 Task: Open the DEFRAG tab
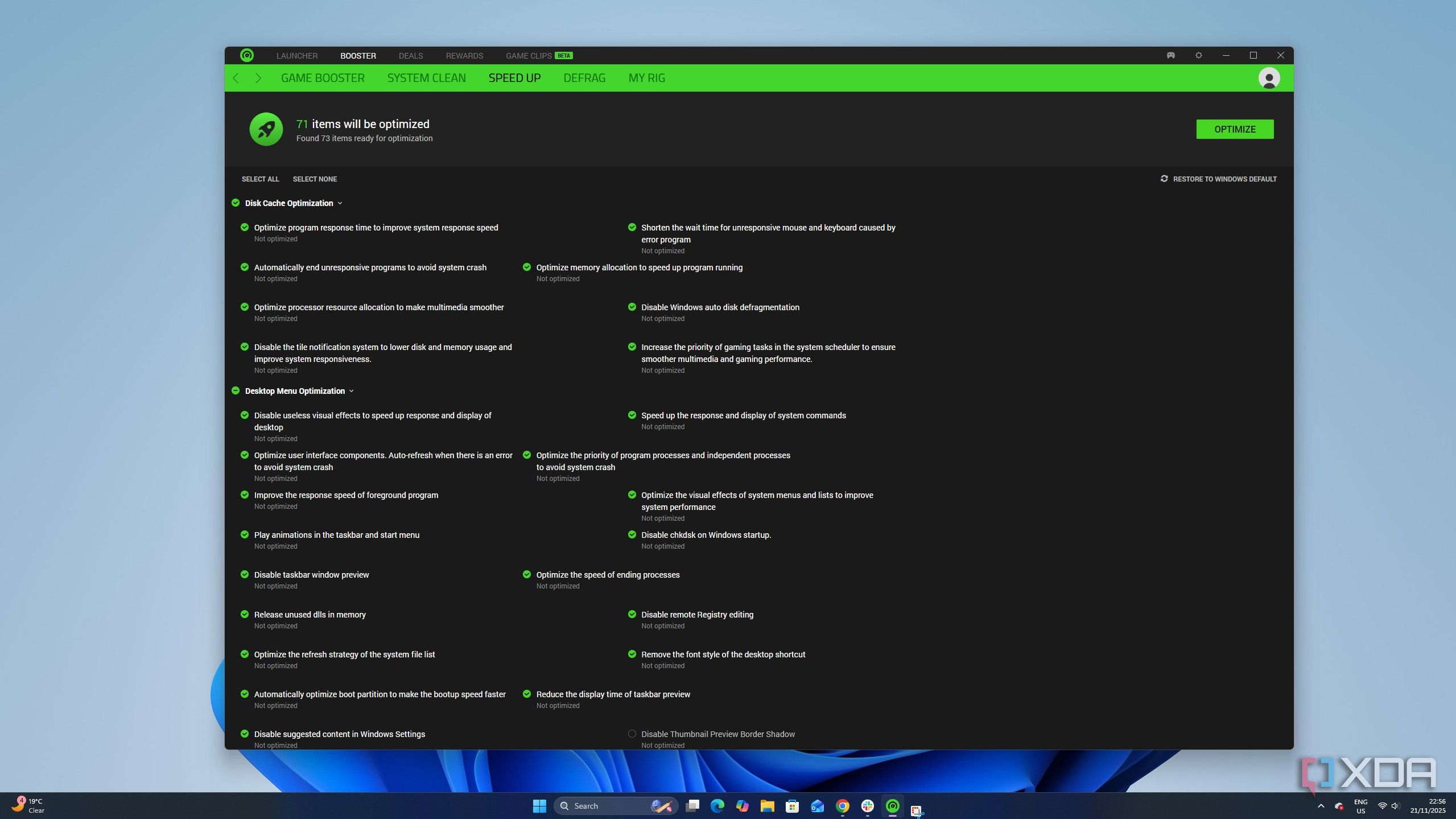click(584, 78)
